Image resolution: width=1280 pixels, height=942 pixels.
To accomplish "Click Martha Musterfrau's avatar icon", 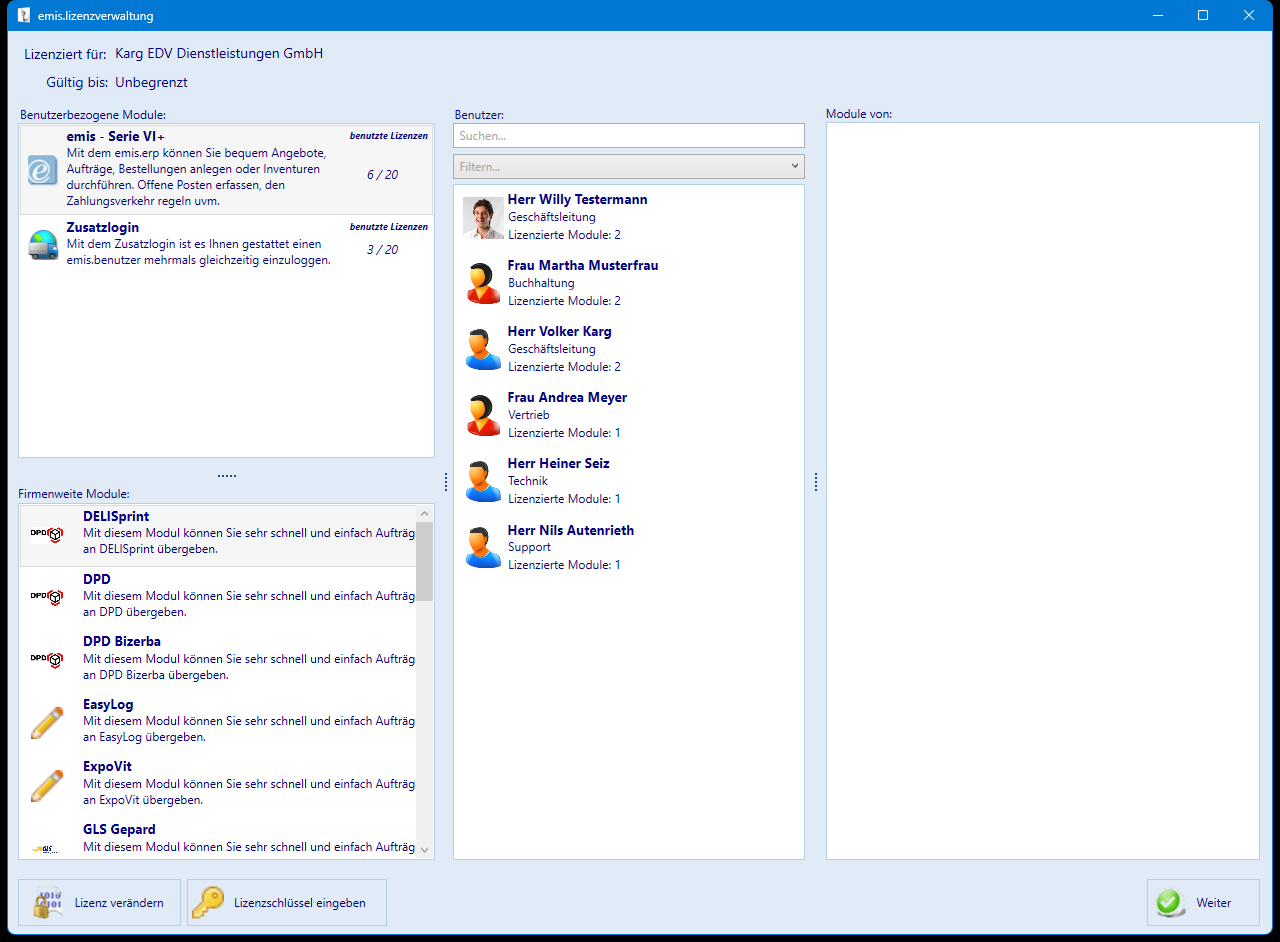I will (483, 283).
